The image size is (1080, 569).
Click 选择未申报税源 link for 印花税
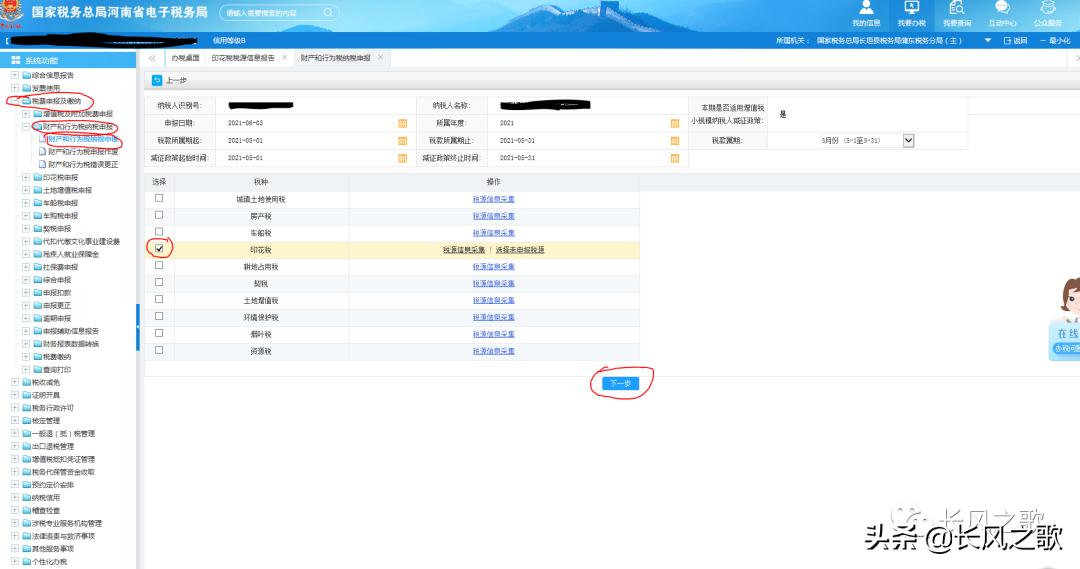point(520,250)
